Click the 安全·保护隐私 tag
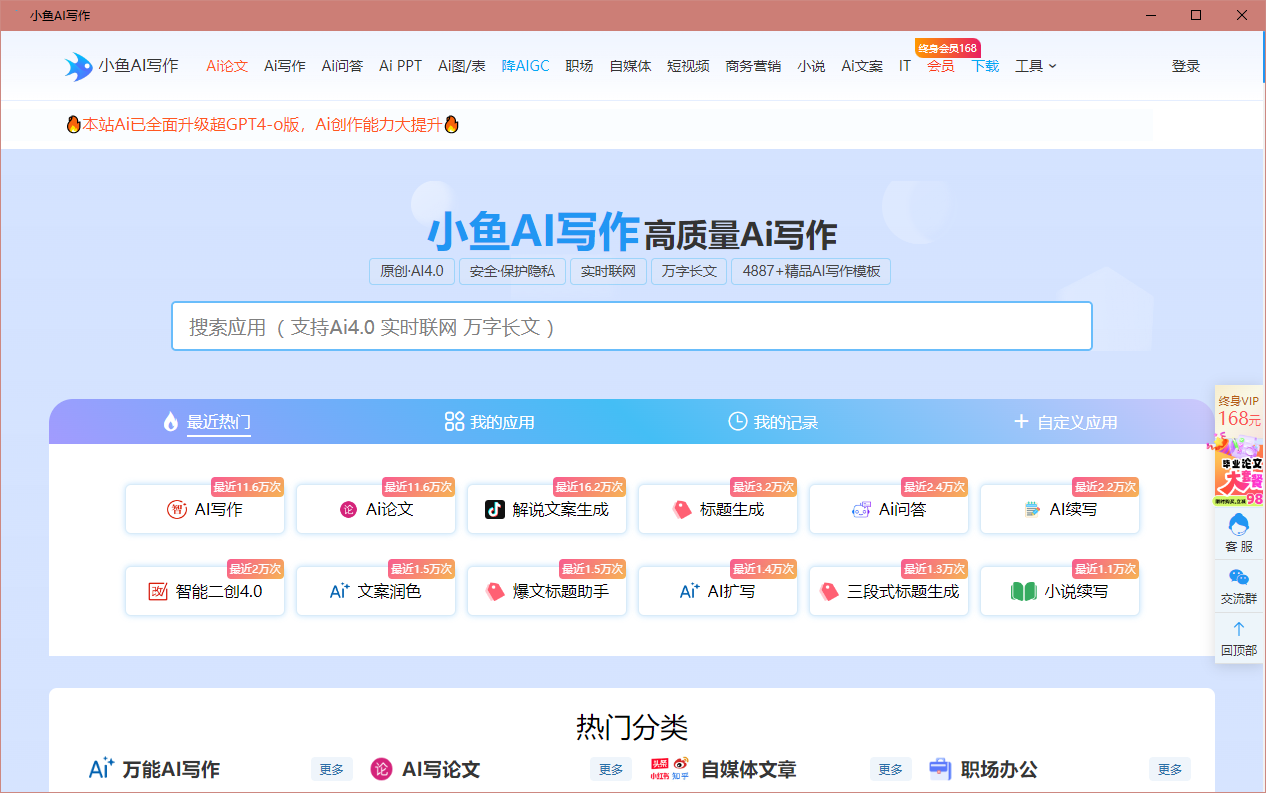Screen dimensions: 1266x793 point(512,271)
